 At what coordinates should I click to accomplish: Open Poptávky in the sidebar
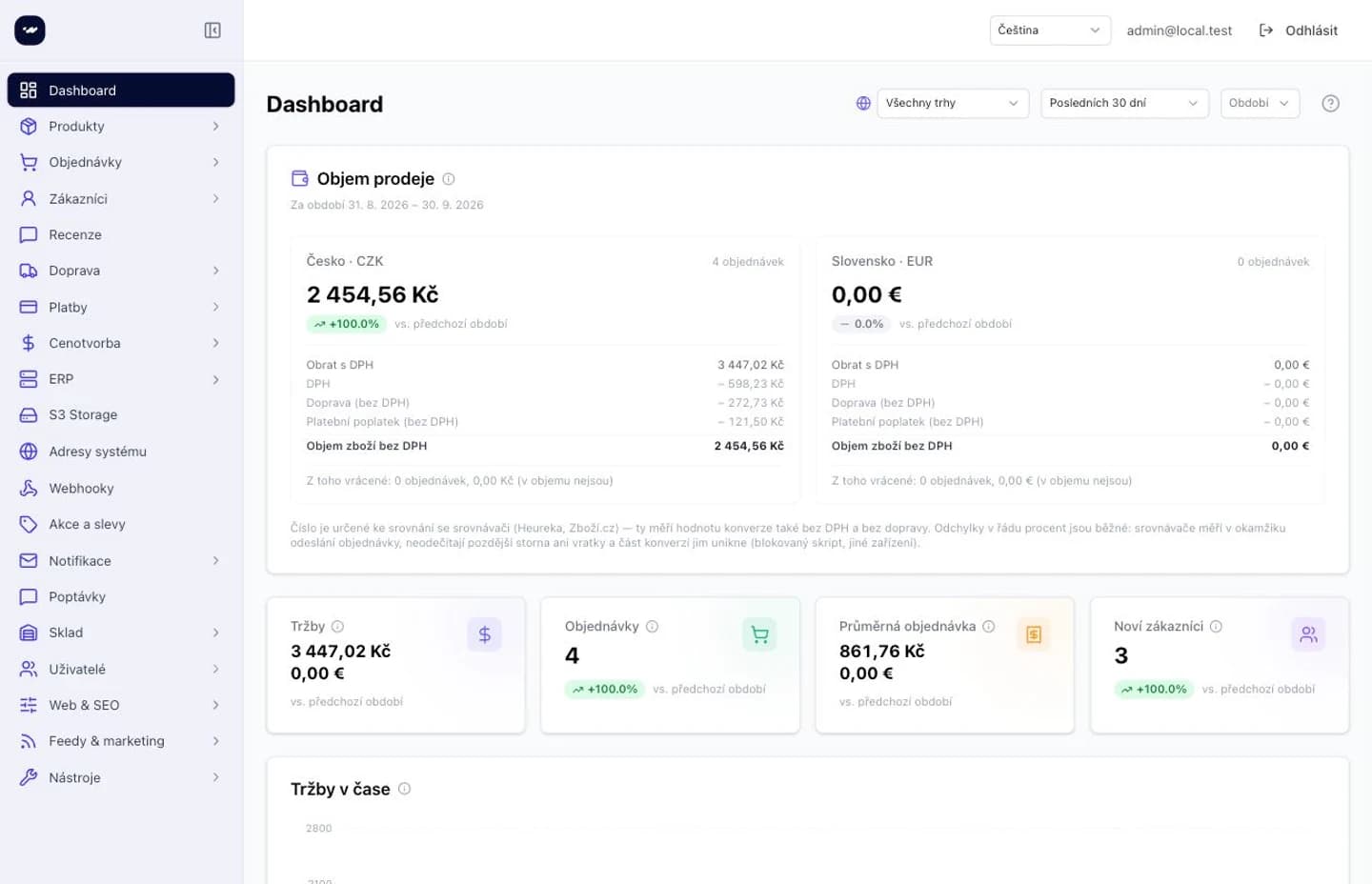click(121, 596)
